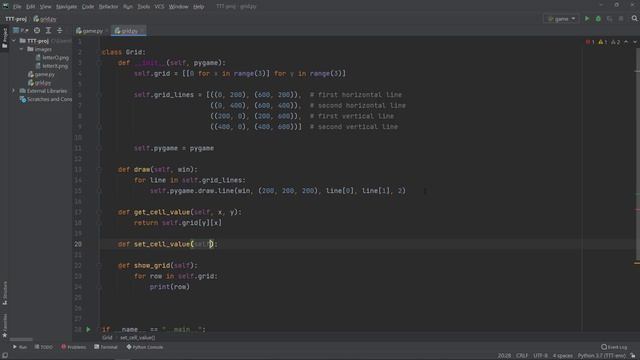Fold the get_cell_value method in gutter
The height and width of the screenshot is (360, 640).
point(99,212)
